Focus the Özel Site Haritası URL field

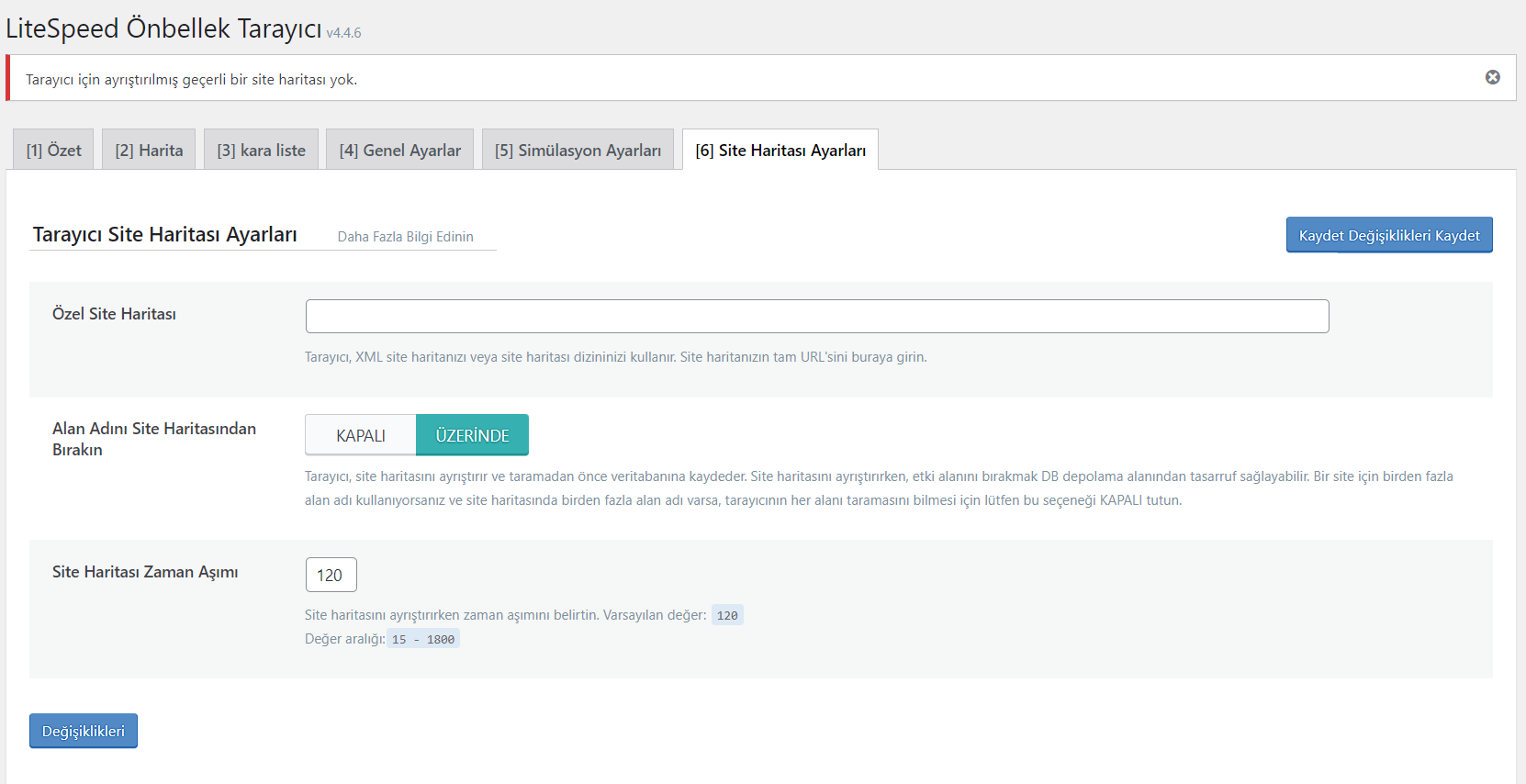click(x=817, y=316)
